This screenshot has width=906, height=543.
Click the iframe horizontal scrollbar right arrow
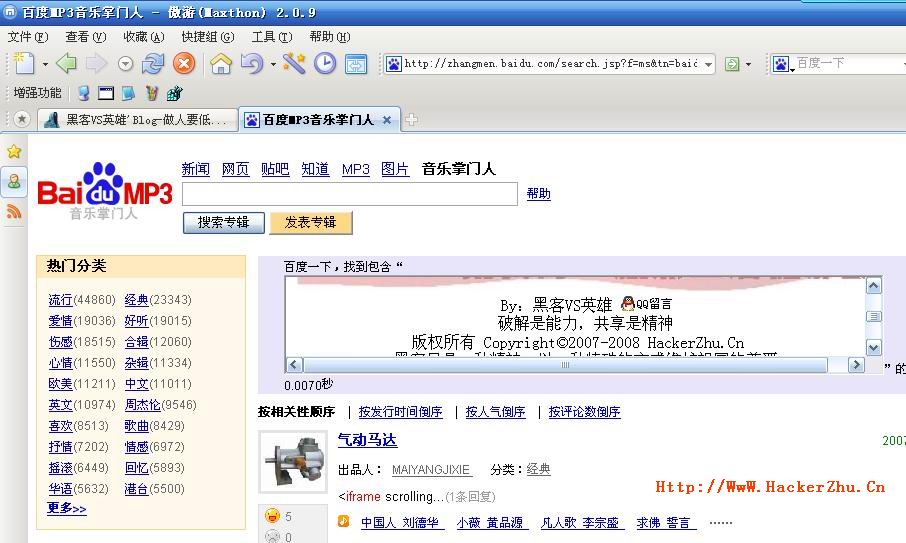856,365
